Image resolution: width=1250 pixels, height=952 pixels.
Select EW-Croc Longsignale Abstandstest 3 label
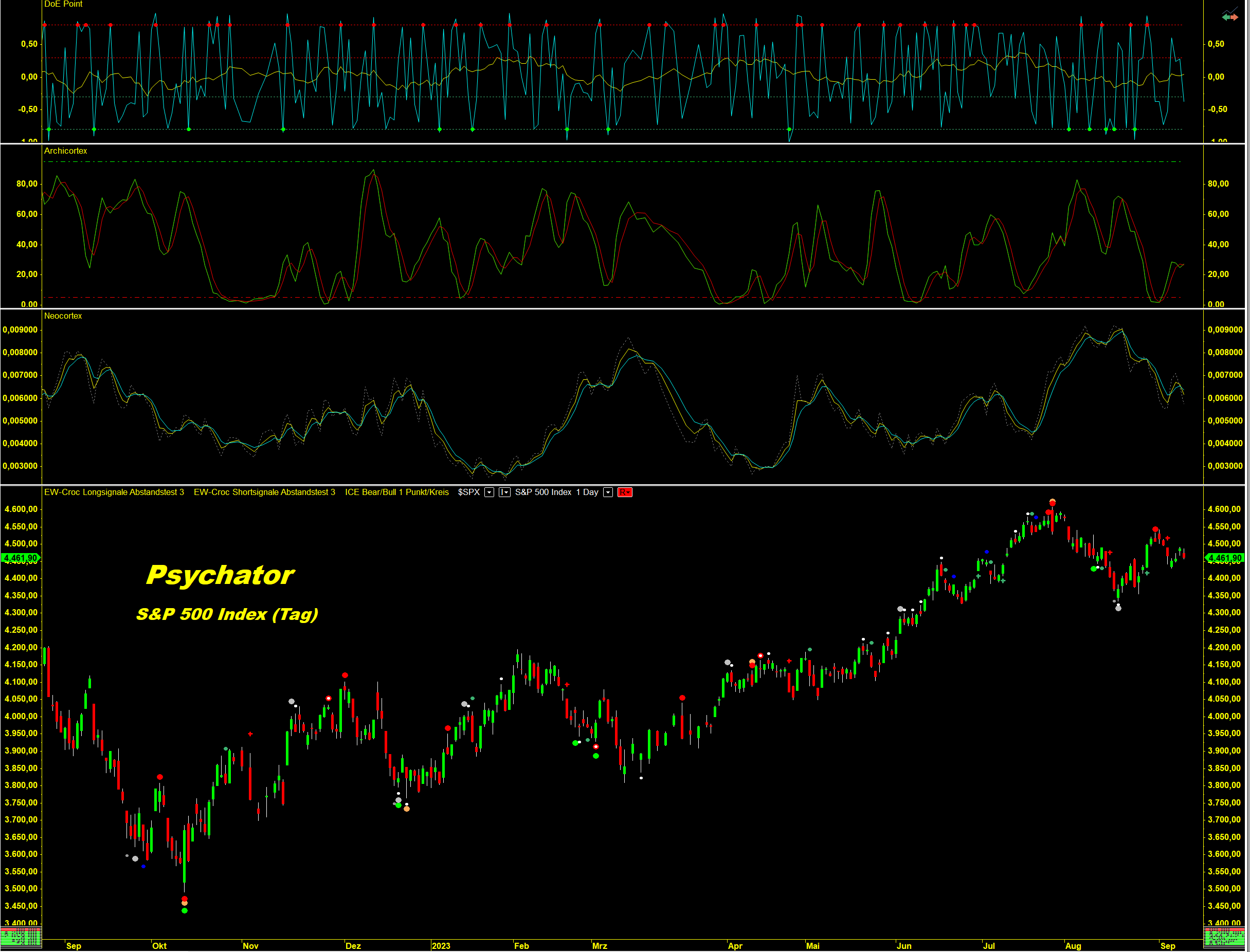point(114,492)
